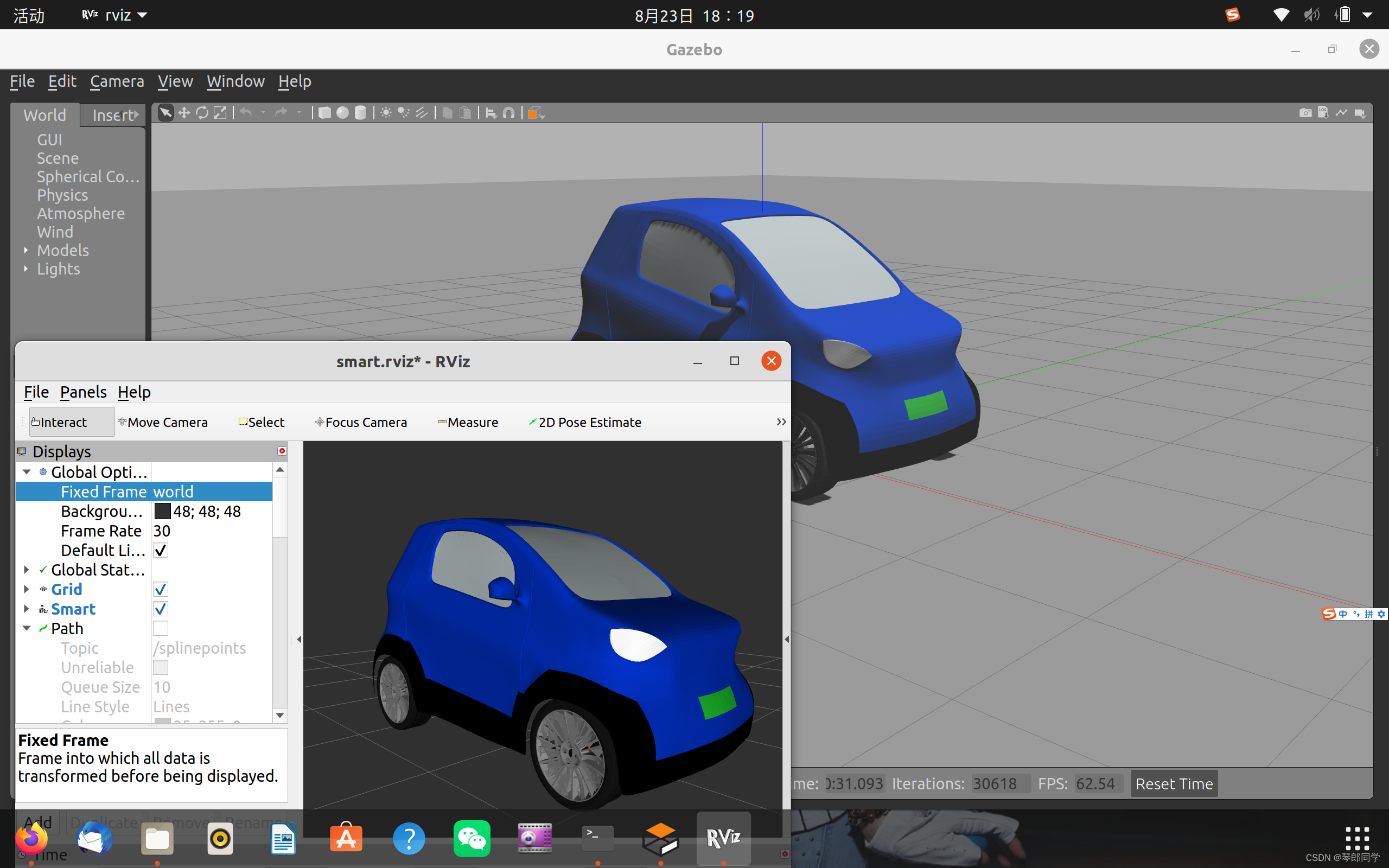The image size is (1389, 868).
Task: Insert a cylinder shape in Gazebo
Action: 360,112
